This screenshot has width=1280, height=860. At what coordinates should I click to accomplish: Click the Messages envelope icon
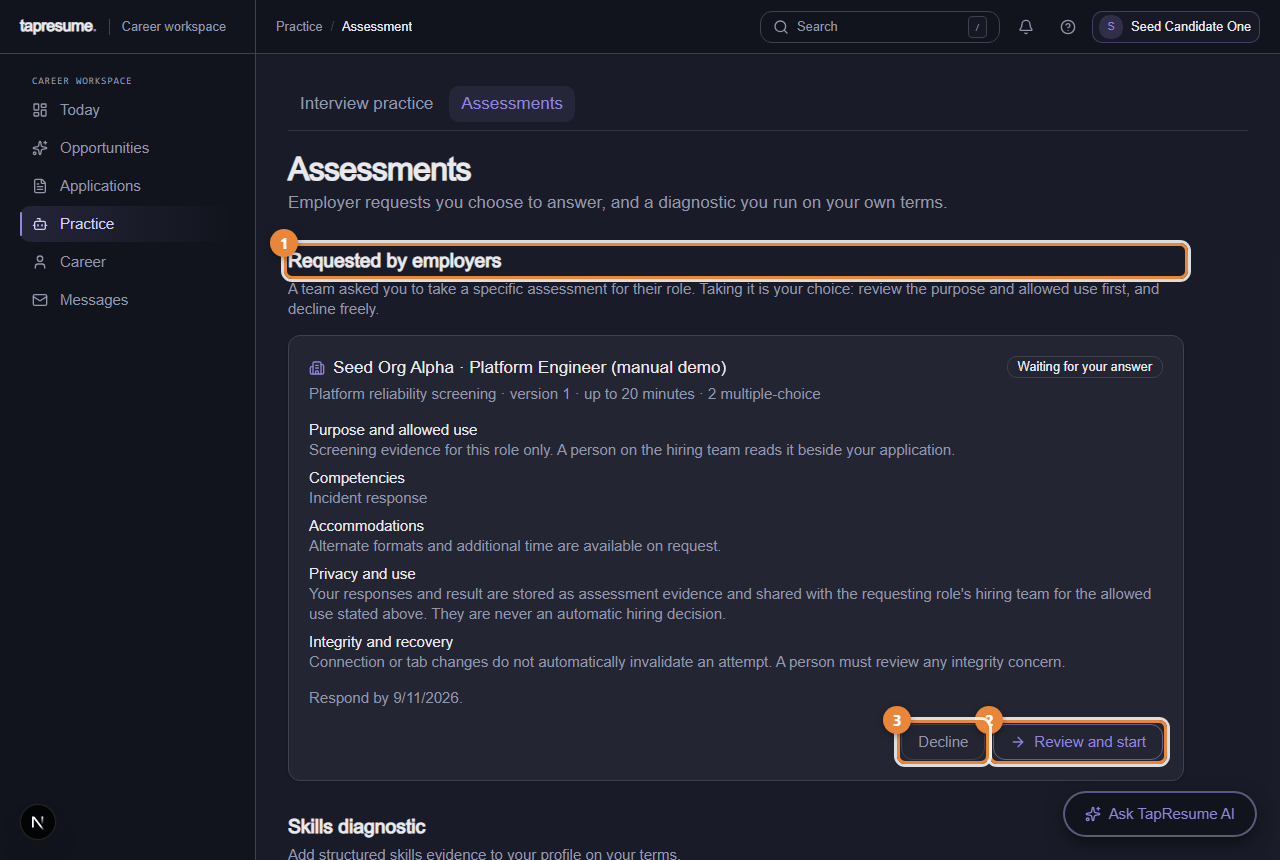click(40, 300)
